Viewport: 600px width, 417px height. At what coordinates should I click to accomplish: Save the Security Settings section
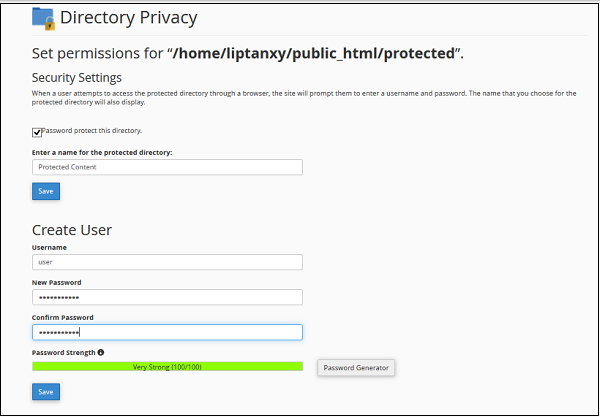point(46,191)
